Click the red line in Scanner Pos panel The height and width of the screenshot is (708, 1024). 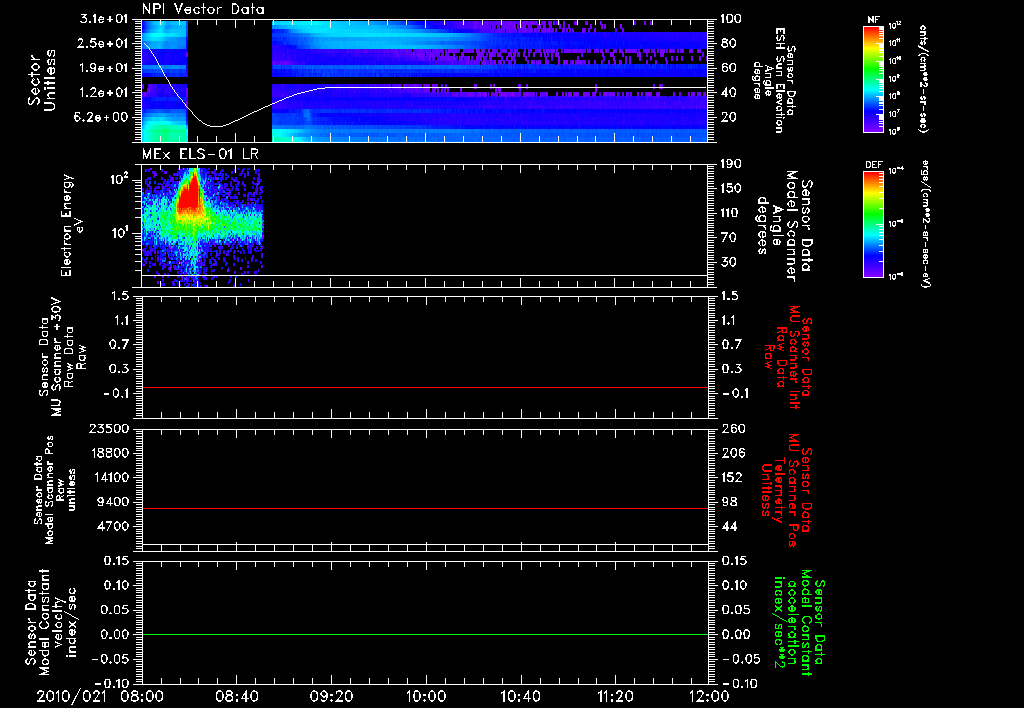425,508
